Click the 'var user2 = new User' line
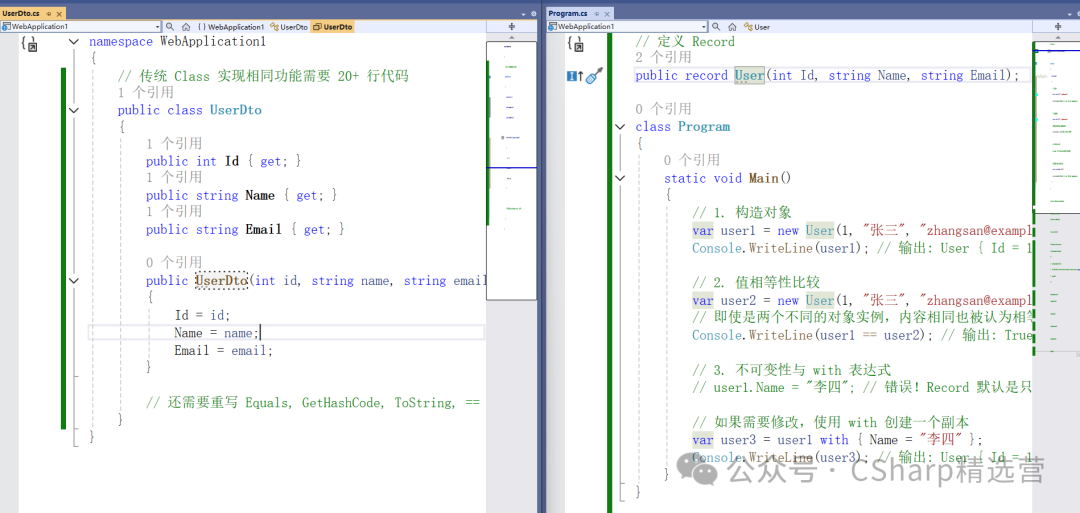Image resolution: width=1080 pixels, height=513 pixels. 862,300
